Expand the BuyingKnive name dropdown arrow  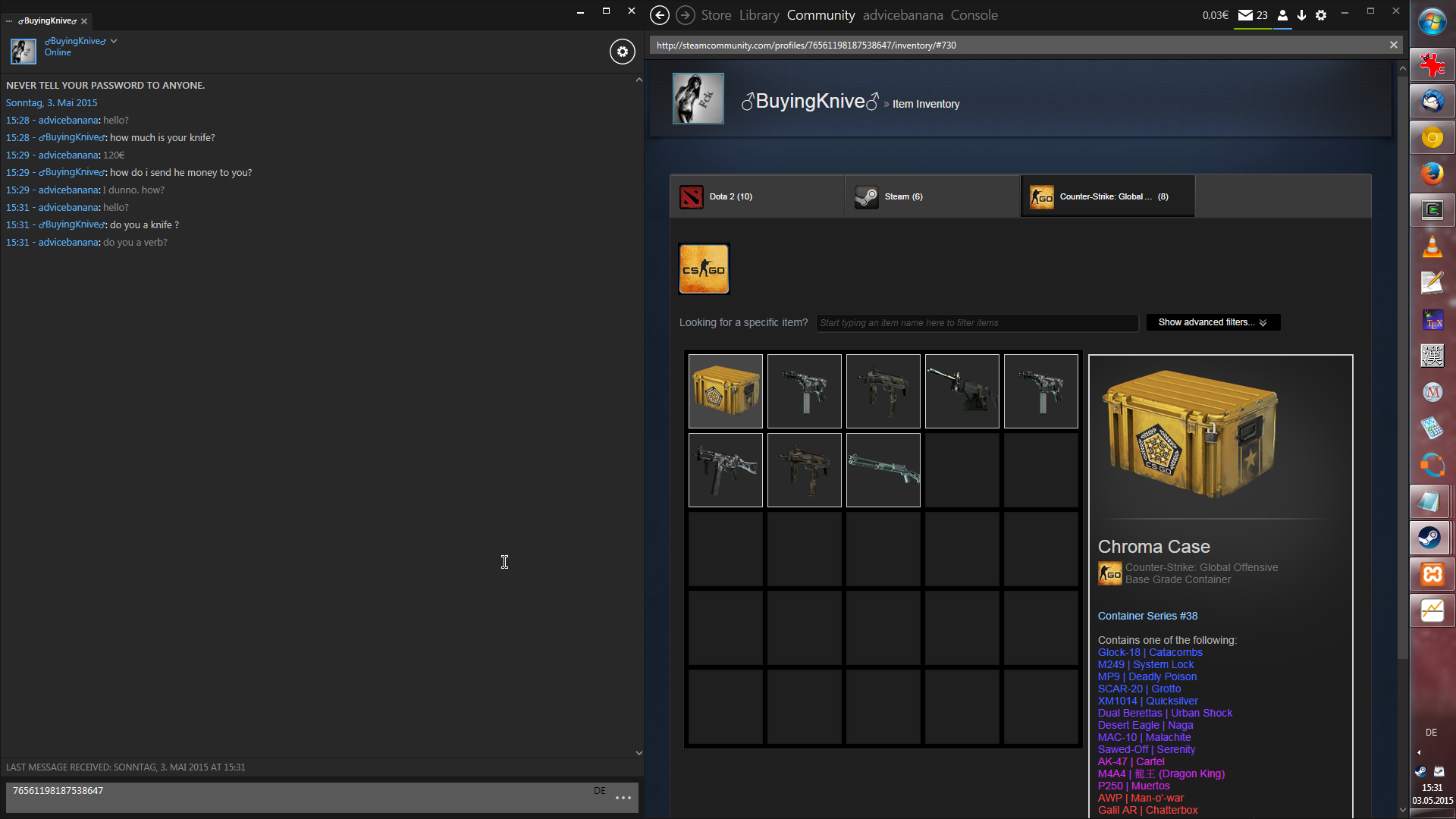(114, 41)
